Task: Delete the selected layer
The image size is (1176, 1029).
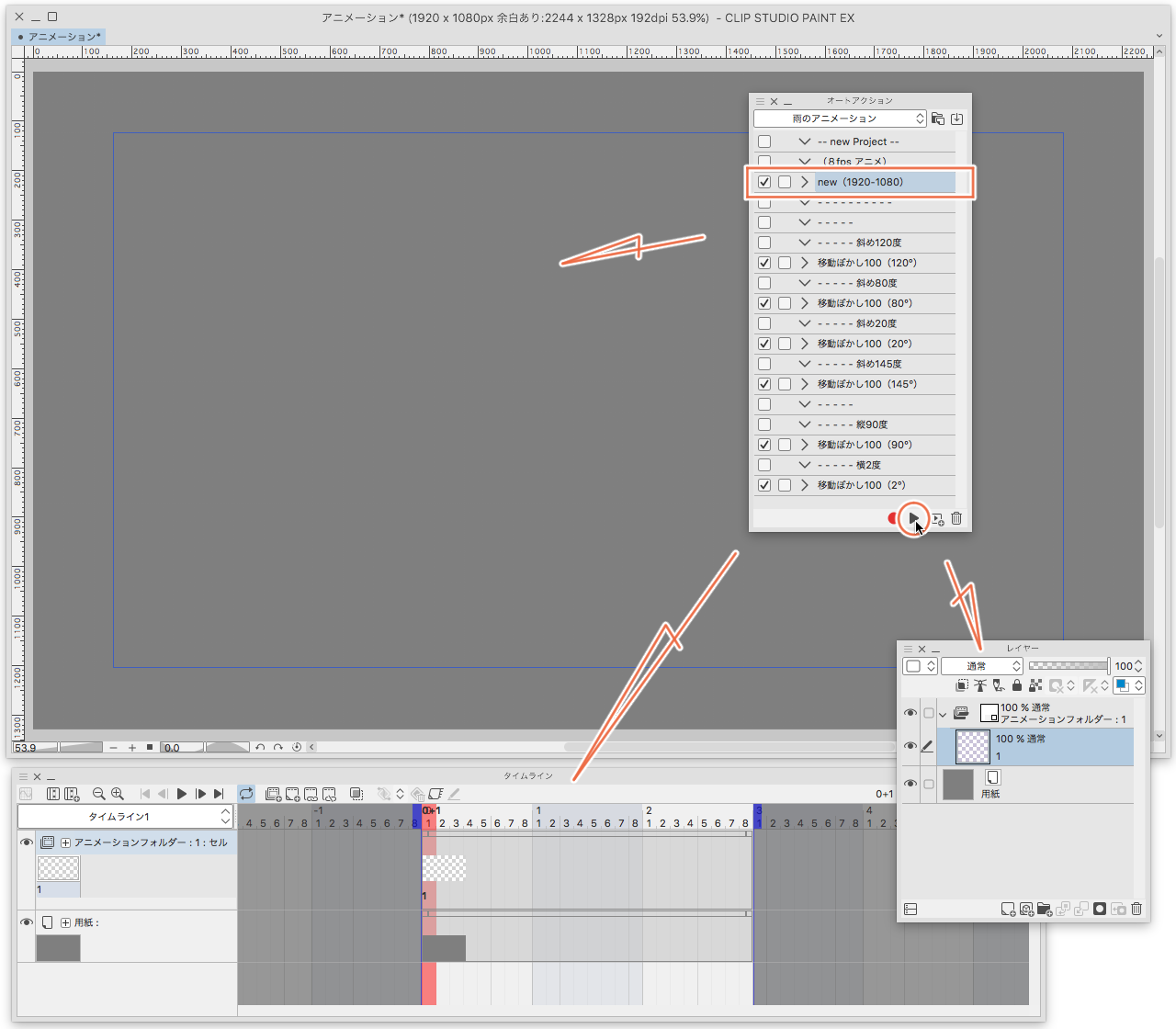Action: click(1136, 909)
